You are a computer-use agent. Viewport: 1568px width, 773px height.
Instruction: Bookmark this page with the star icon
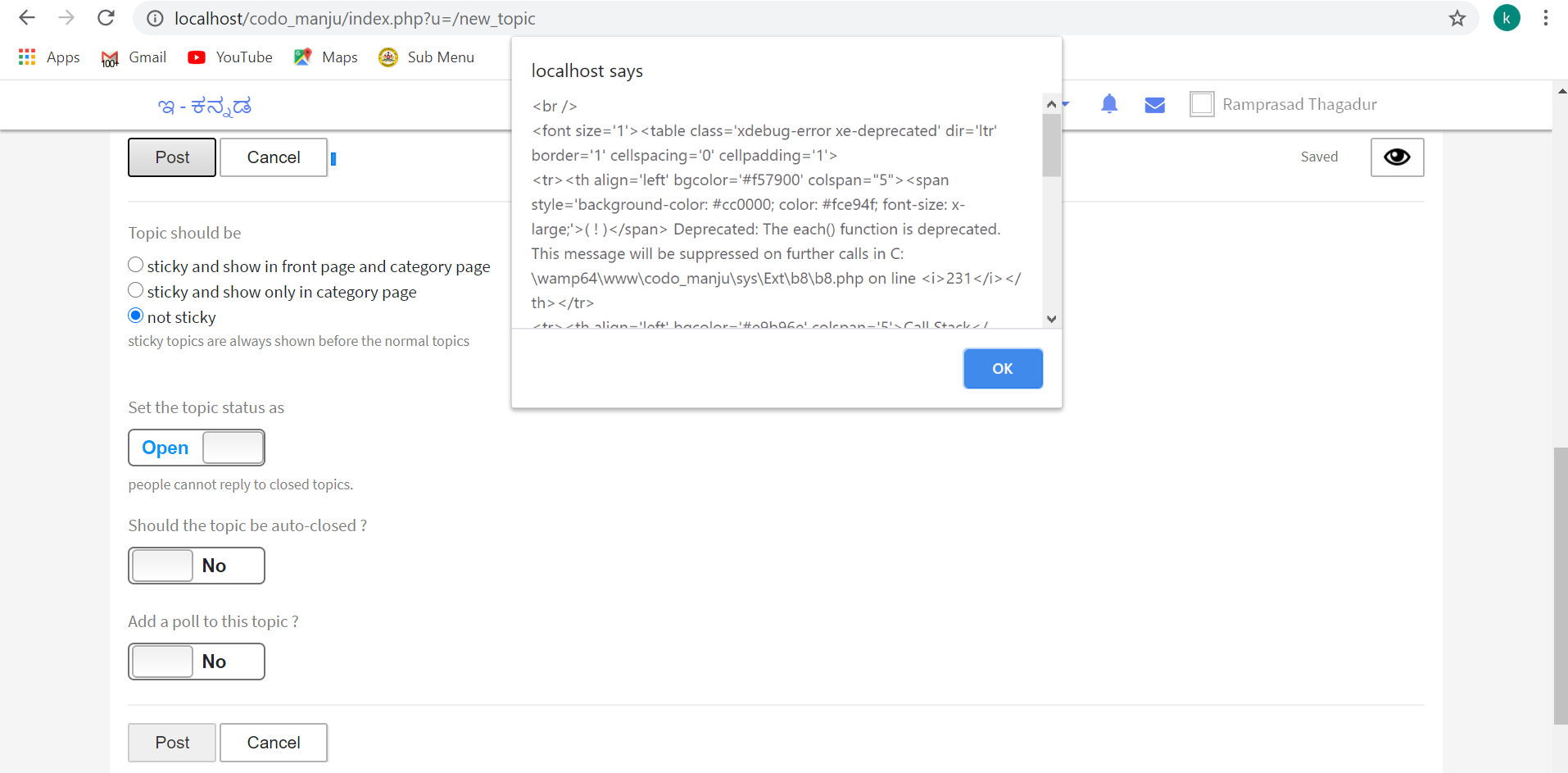(1457, 18)
